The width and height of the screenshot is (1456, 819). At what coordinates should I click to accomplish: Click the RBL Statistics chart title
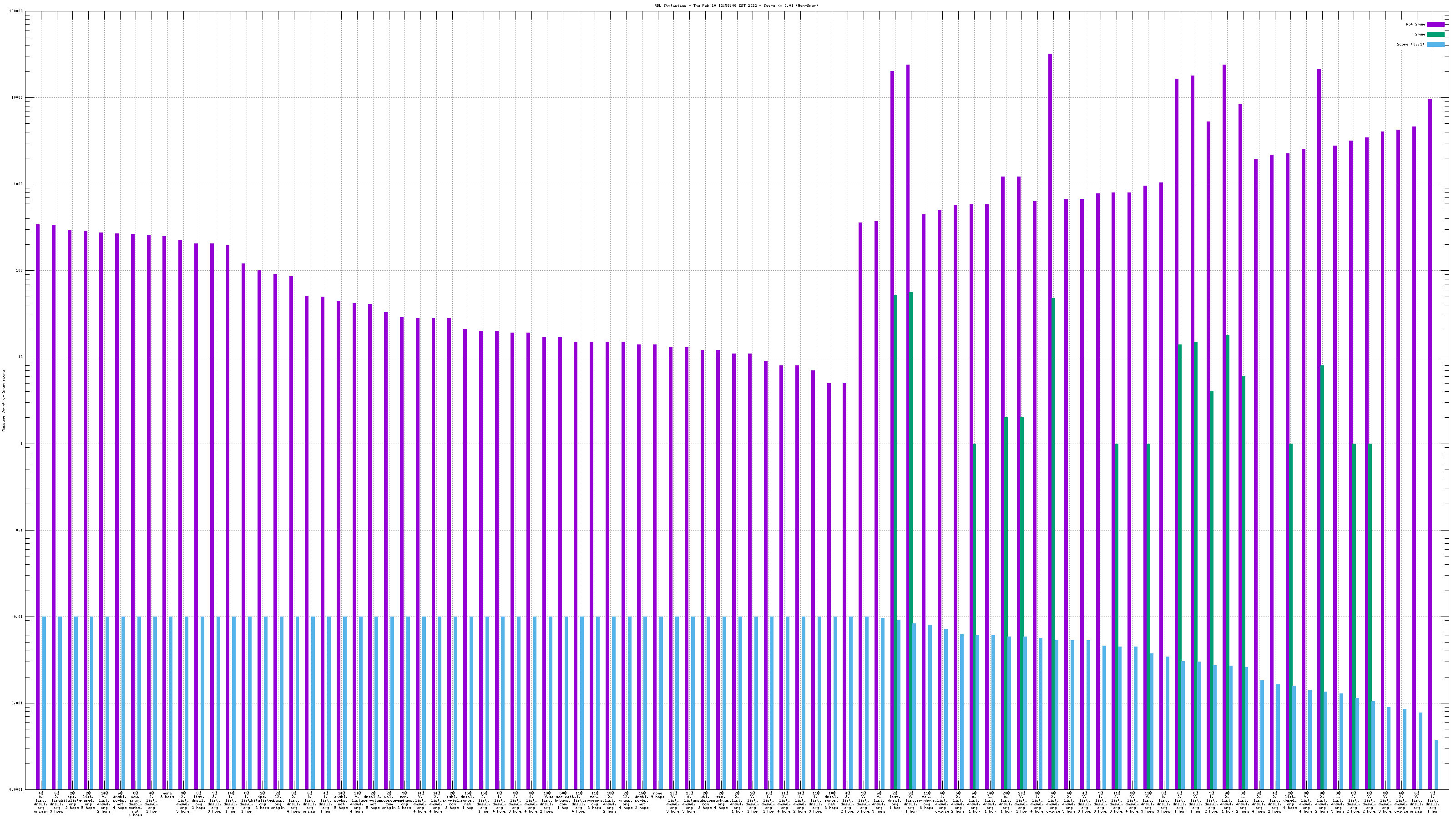pos(736,5)
